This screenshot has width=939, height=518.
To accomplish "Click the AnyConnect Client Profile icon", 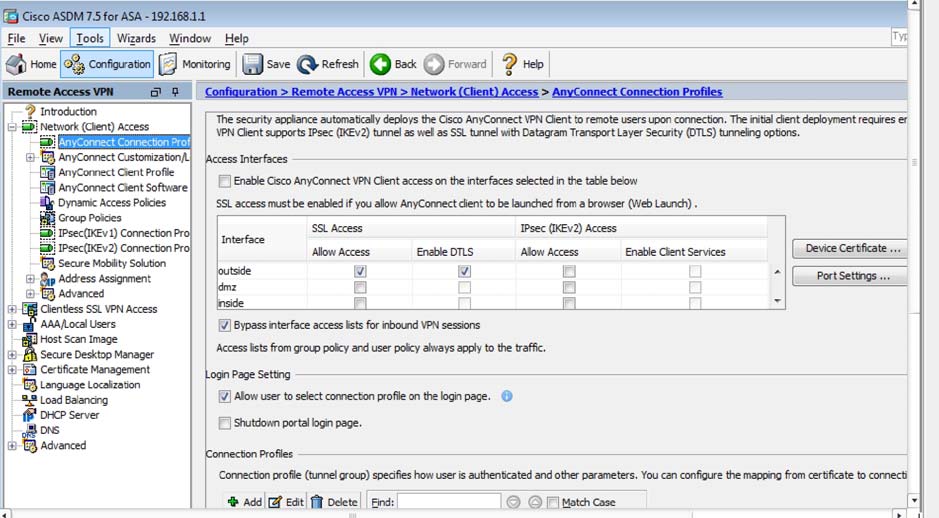I will click(x=47, y=172).
